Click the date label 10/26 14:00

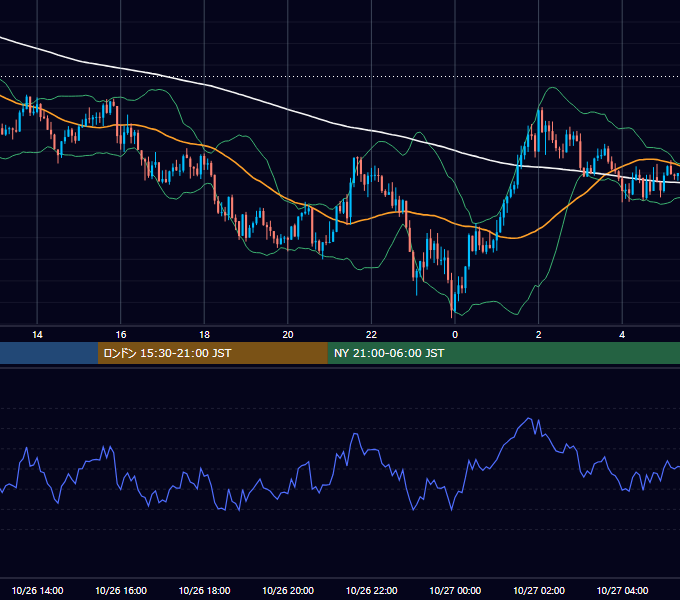pyautogui.click(x=37, y=590)
